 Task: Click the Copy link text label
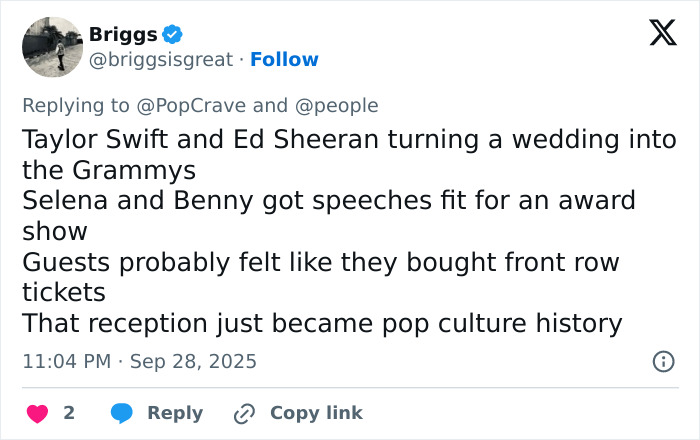coord(316,413)
